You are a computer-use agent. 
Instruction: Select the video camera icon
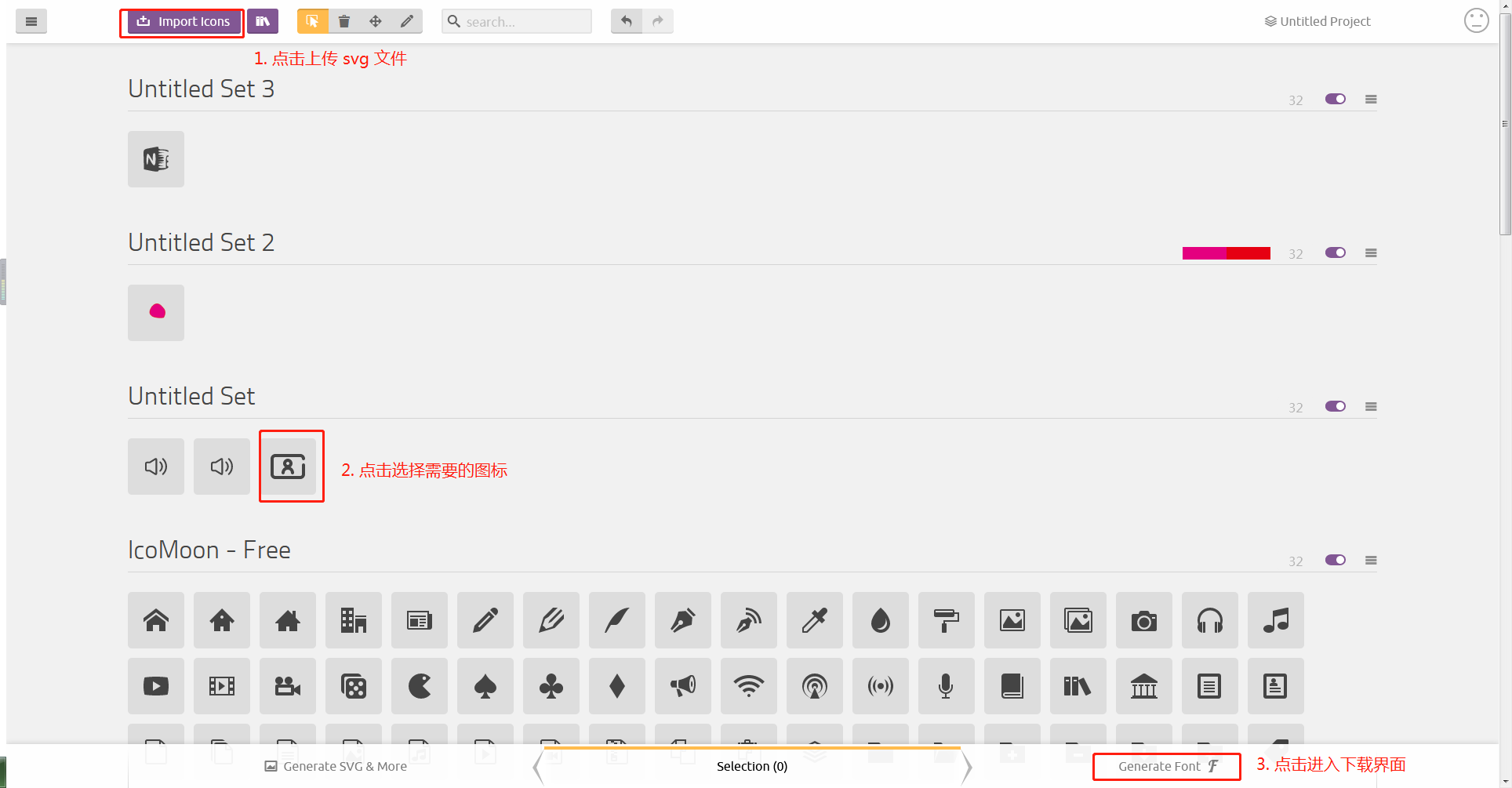click(288, 686)
